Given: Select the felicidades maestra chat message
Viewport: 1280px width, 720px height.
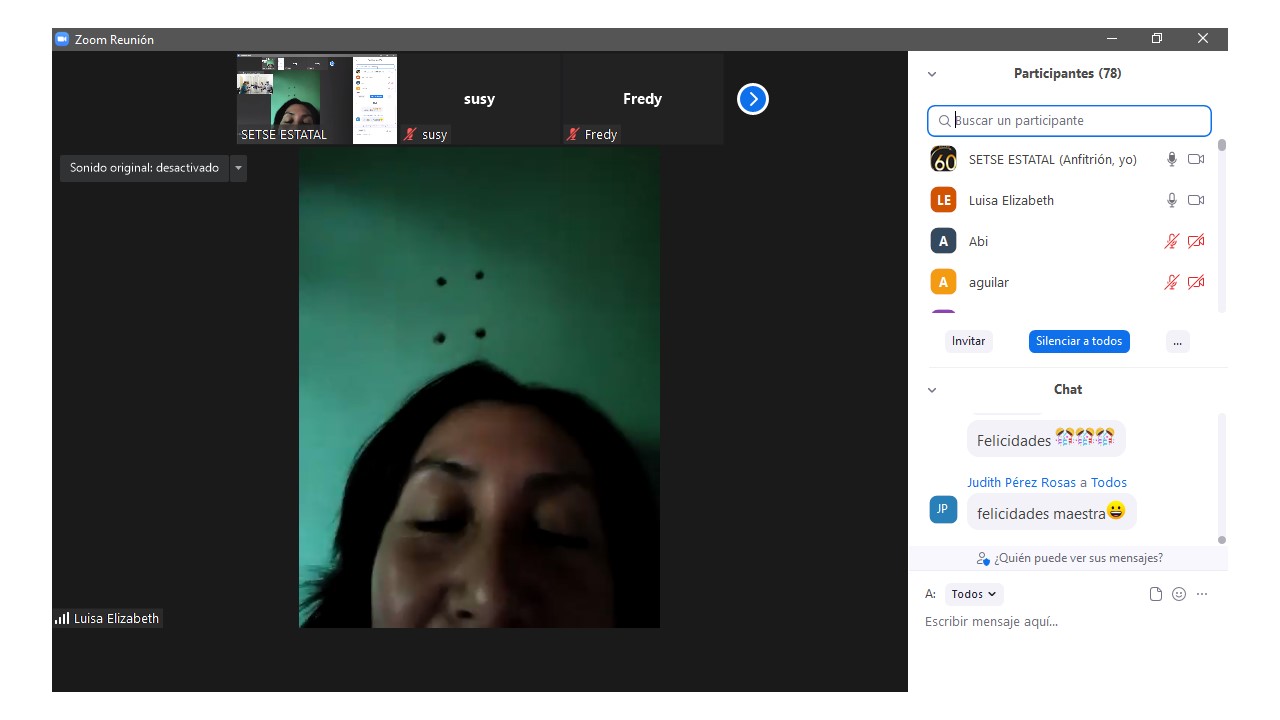Looking at the screenshot, I should pos(1052,513).
